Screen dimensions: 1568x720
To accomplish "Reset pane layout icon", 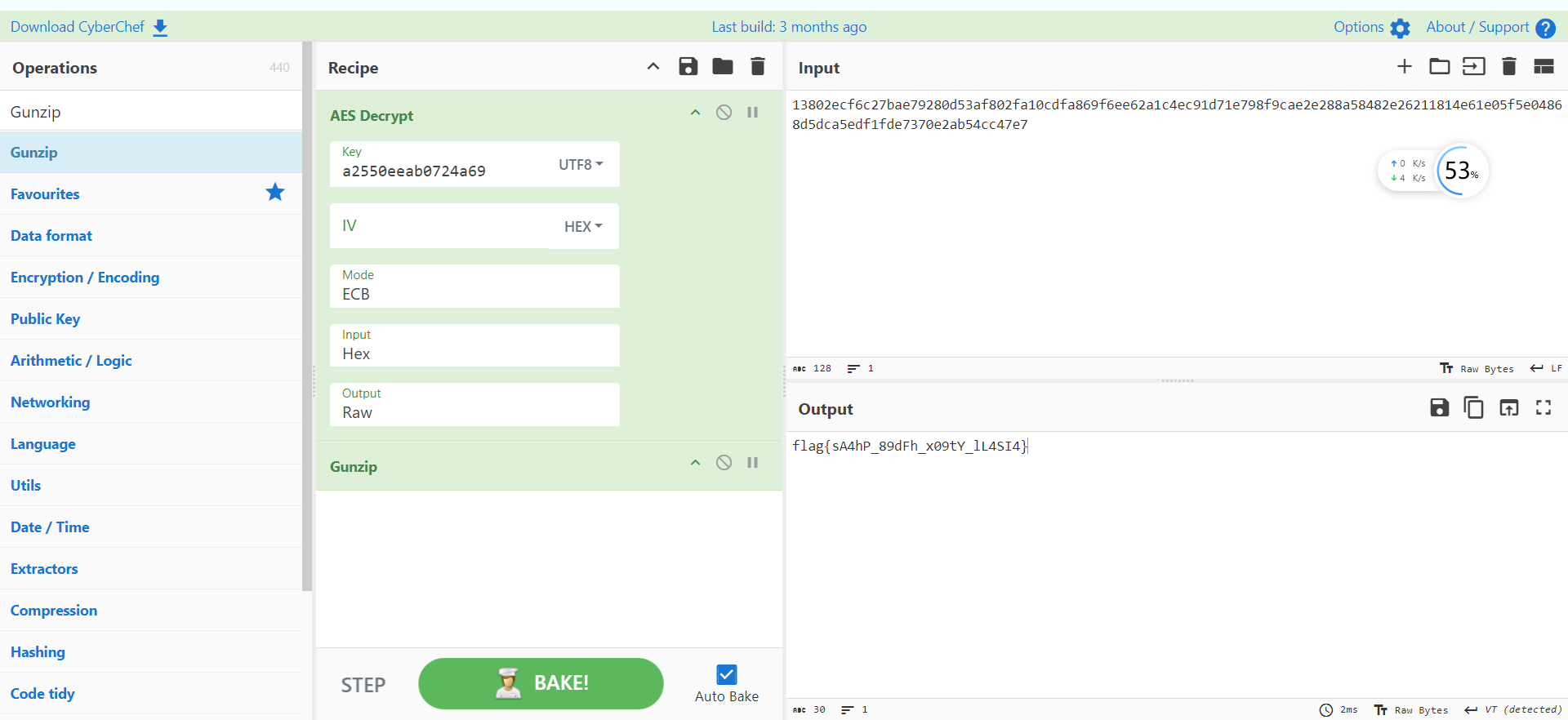I will 1543,67.
